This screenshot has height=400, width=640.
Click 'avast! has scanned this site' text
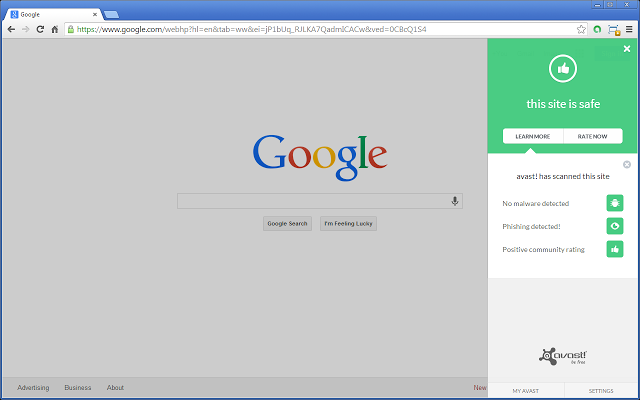point(563,176)
